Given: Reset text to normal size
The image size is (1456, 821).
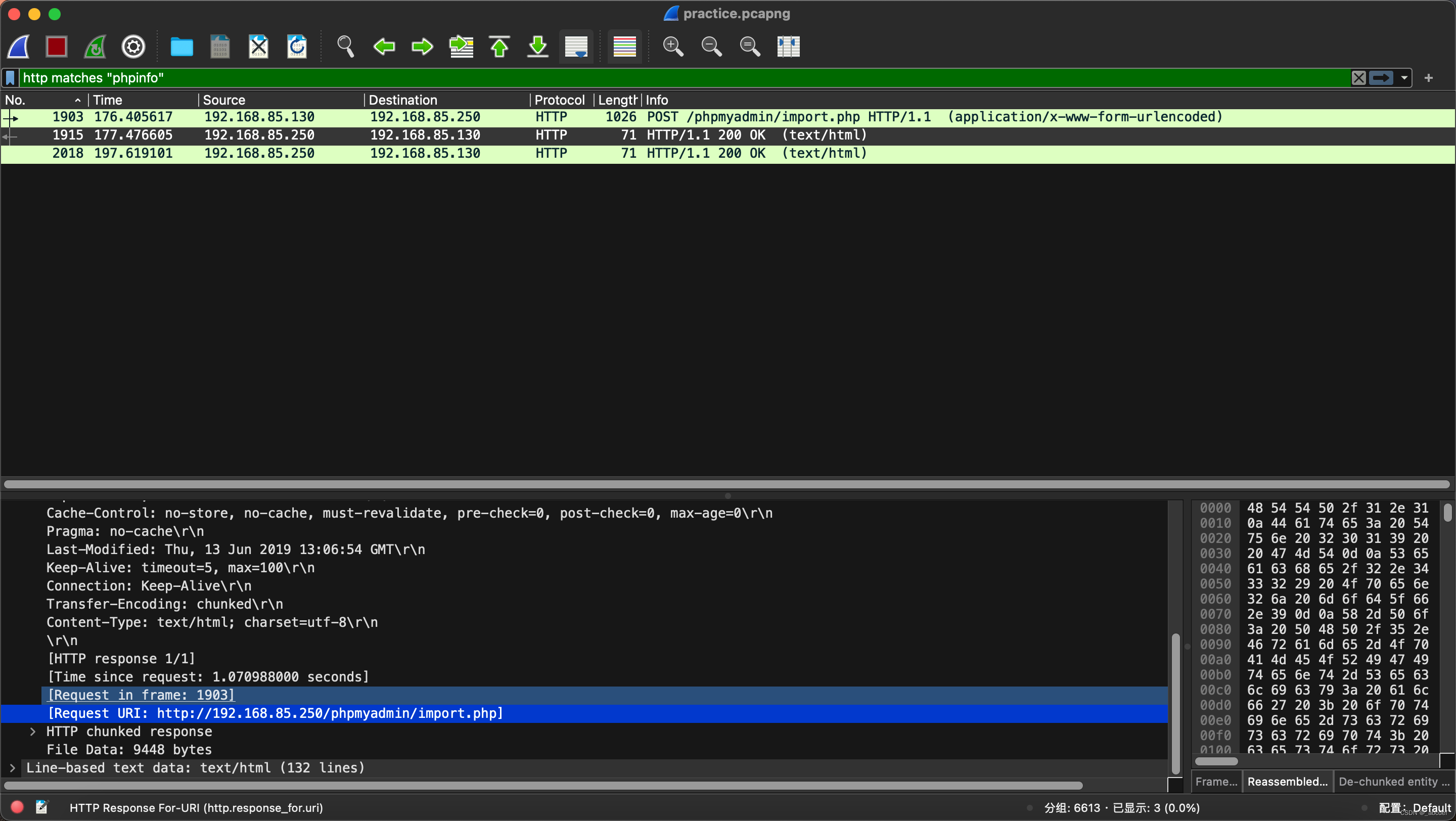Looking at the screenshot, I should click(749, 47).
